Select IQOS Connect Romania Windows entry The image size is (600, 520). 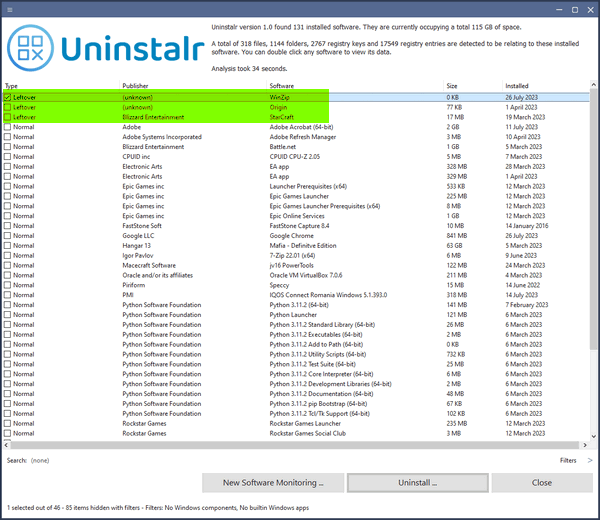coord(328,295)
